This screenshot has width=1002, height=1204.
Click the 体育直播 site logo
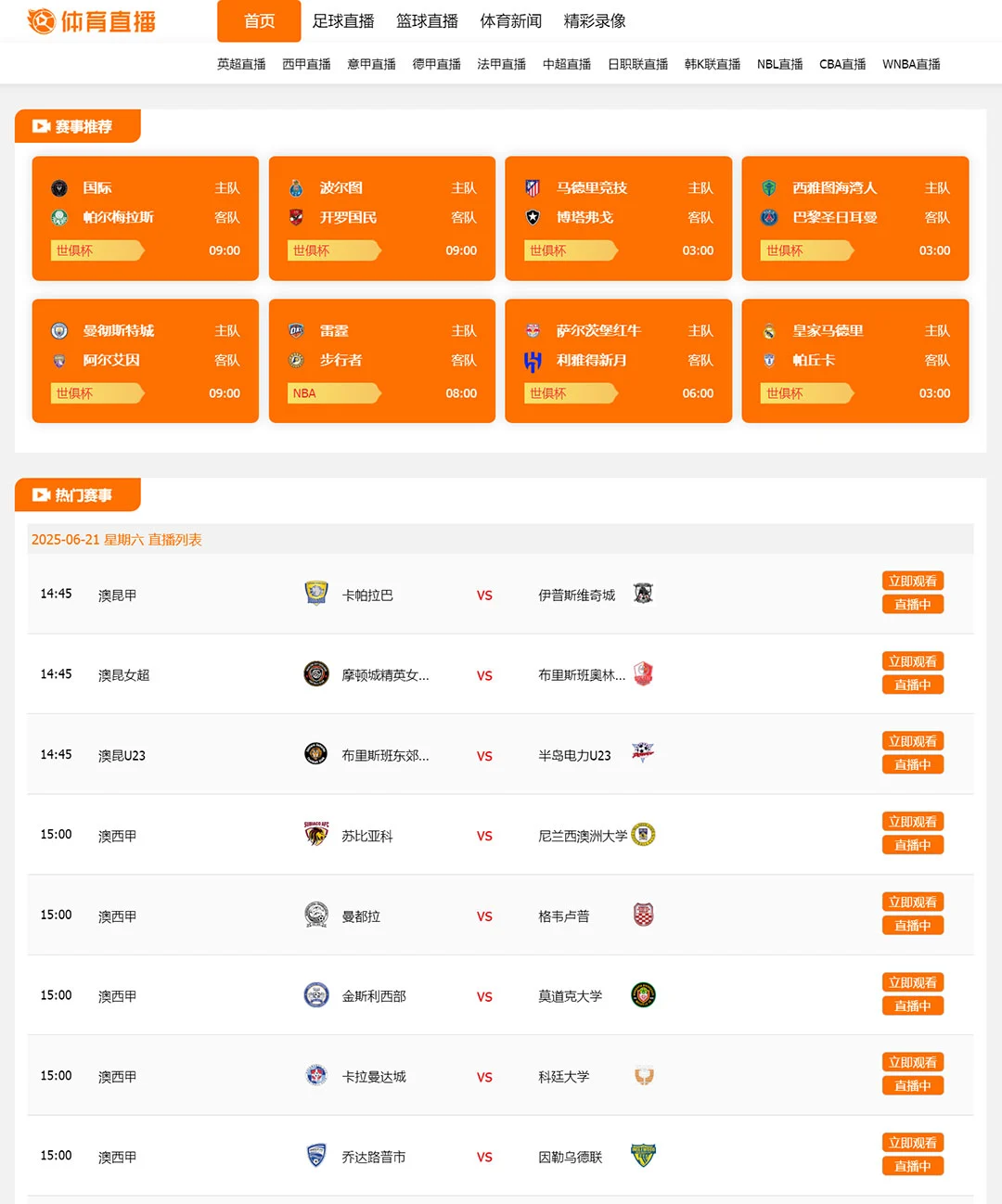92,21
